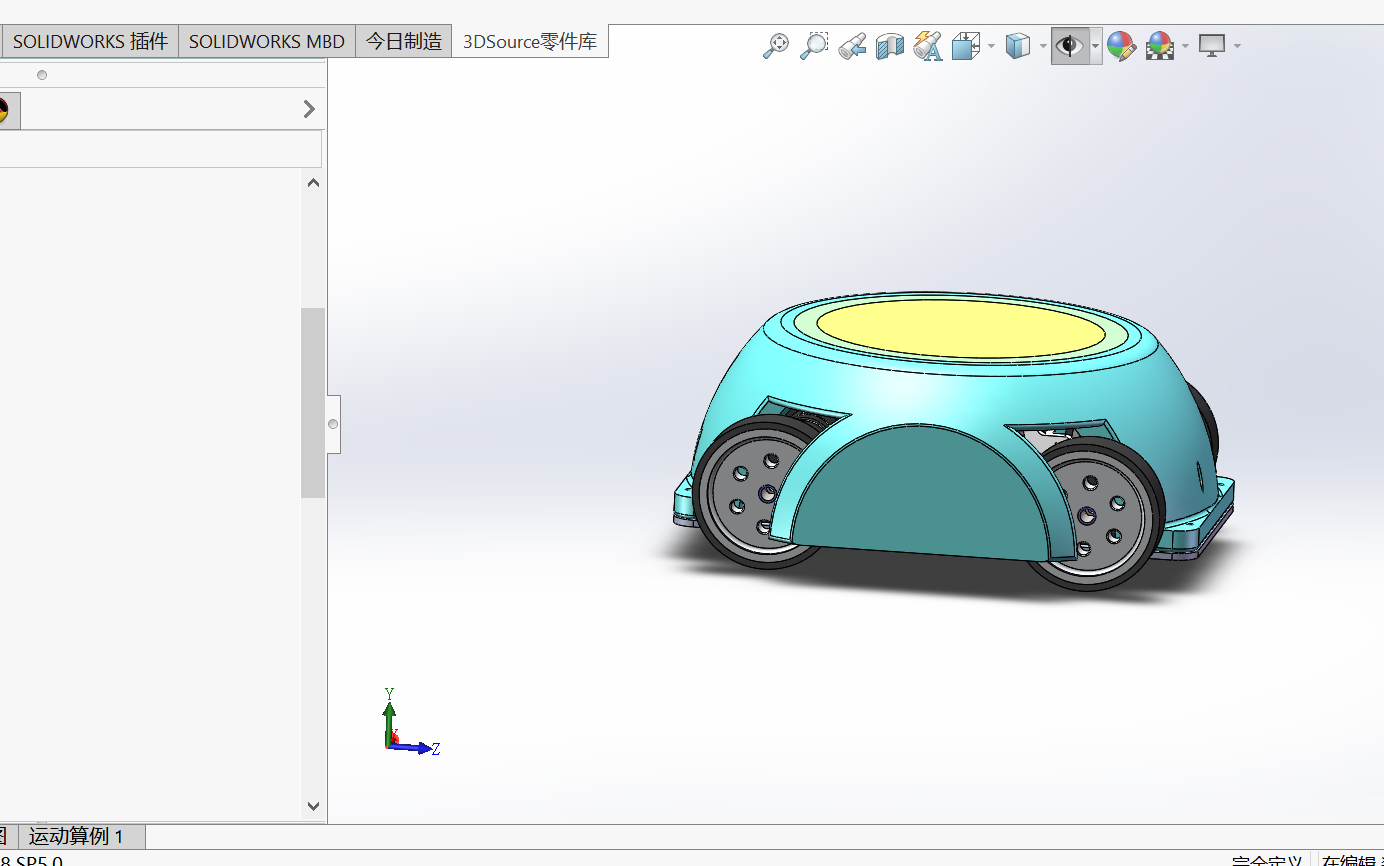The width and height of the screenshot is (1384, 866).
Task: Open the View Settings dropdown arrow
Action: [1238, 46]
